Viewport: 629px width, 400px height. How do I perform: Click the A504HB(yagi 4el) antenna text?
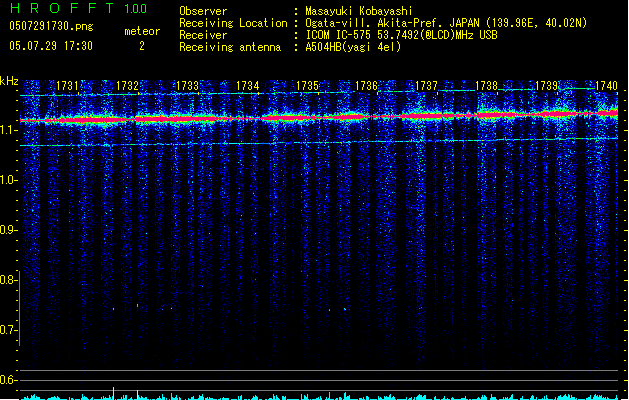(x=353, y=47)
